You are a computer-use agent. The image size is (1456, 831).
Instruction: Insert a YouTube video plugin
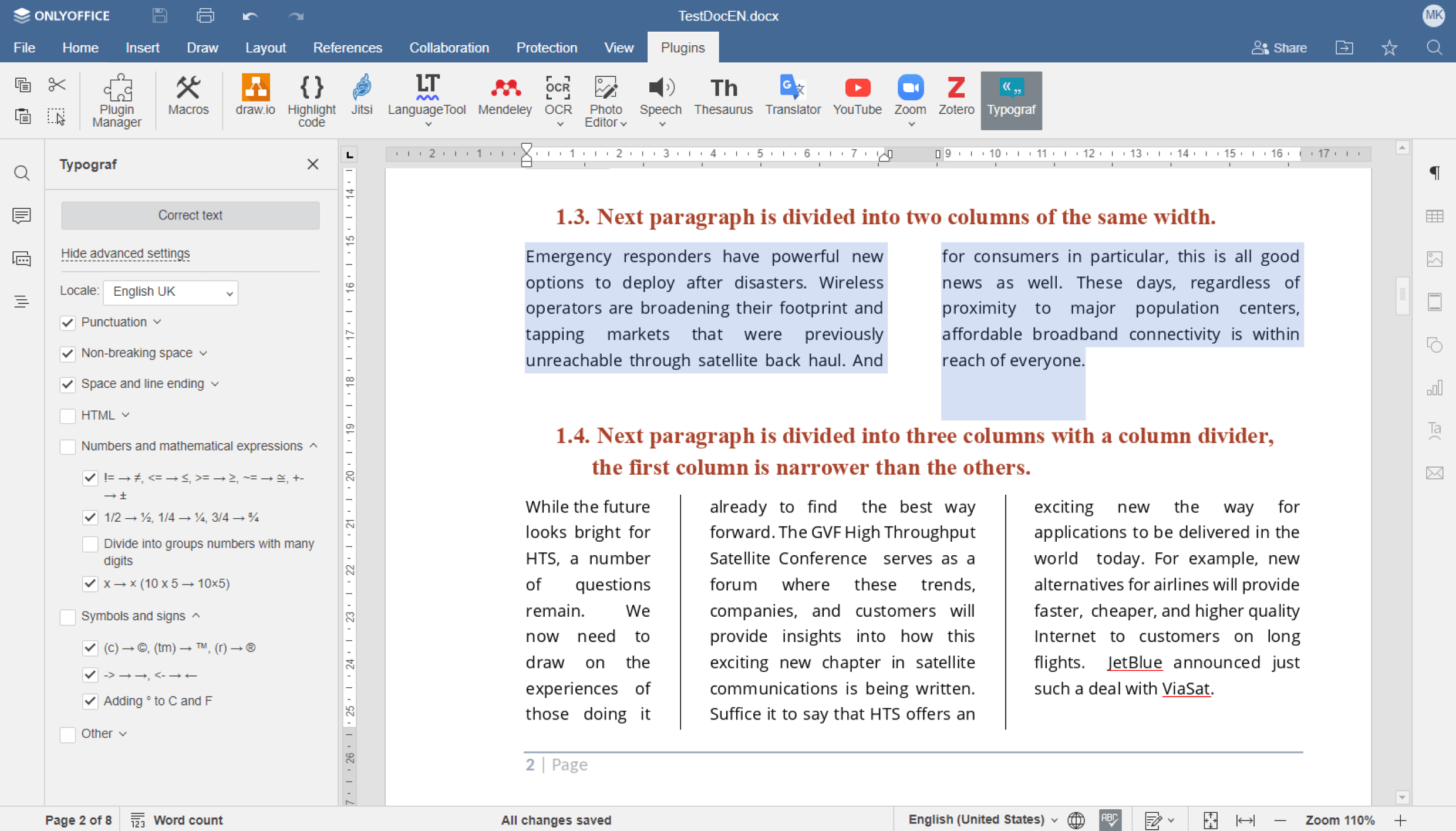(857, 96)
